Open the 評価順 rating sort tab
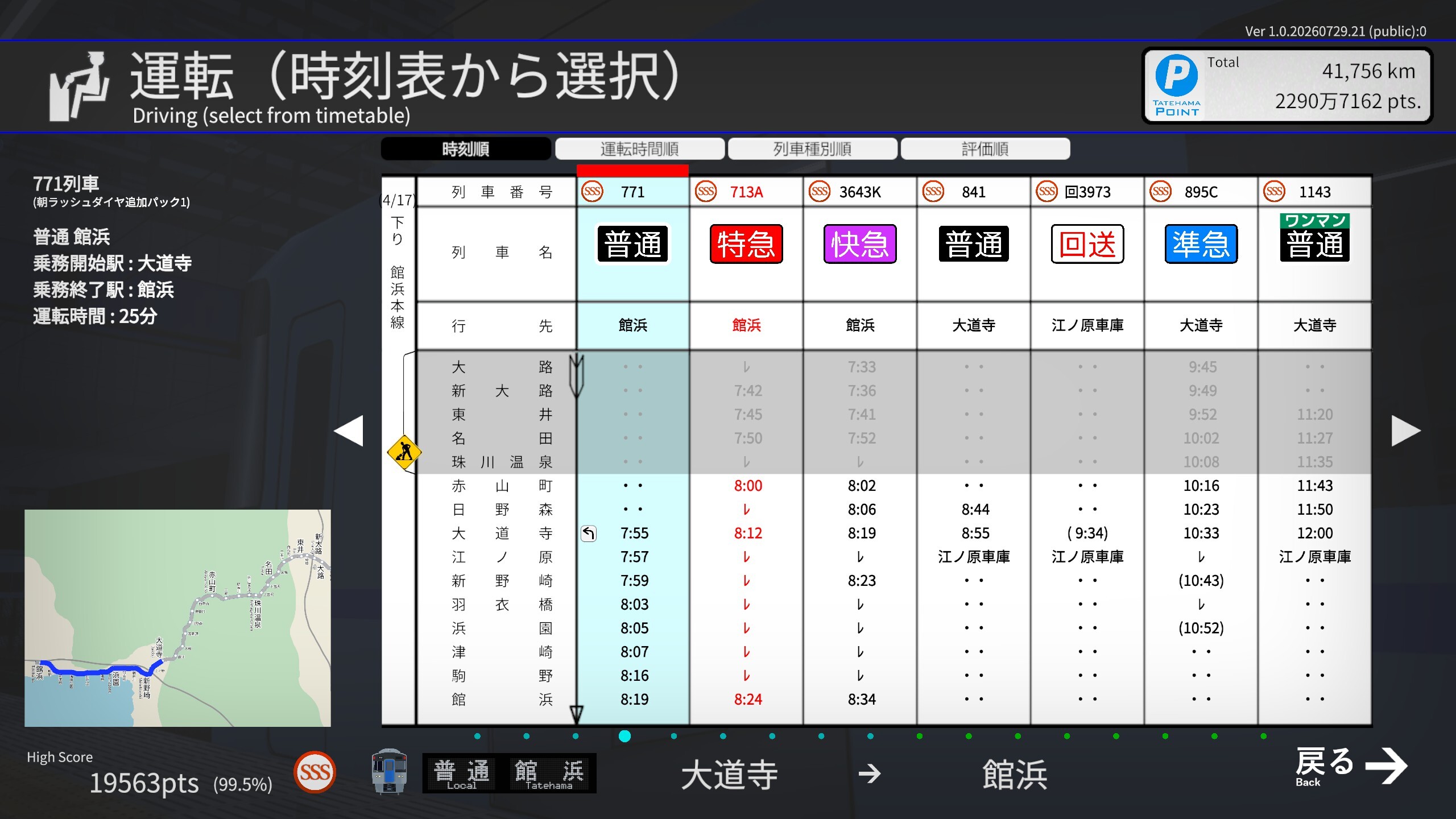The height and width of the screenshot is (819, 1456). (x=986, y=149)
